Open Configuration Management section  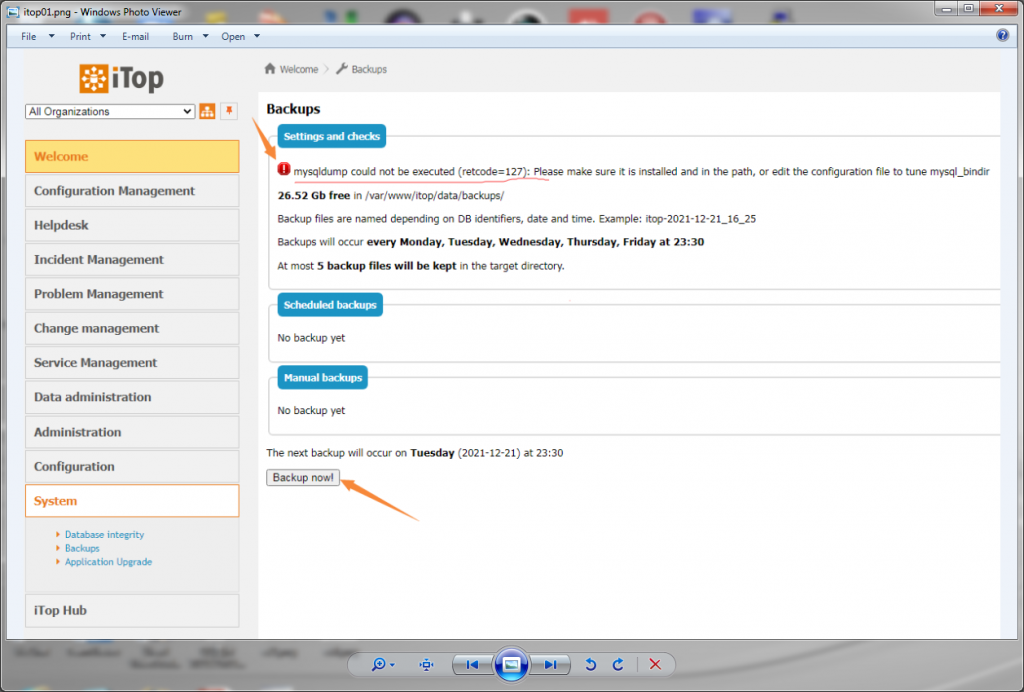(132, 191)
